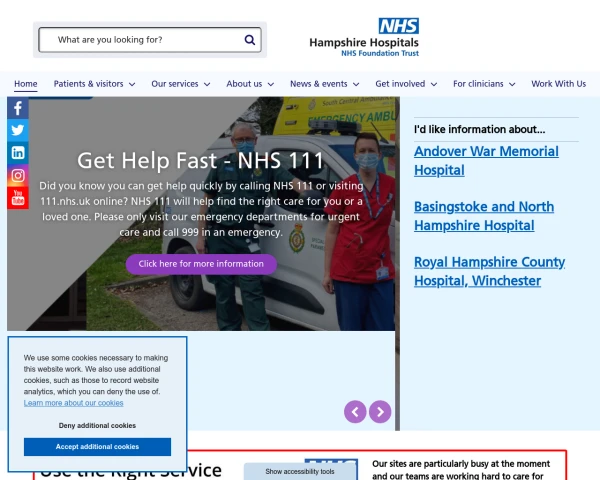Viewport: 600px width, 480px height.
Task: Click the Facebook icon in social sidebar
Action: pyautogui.click(x=18, y=108)
